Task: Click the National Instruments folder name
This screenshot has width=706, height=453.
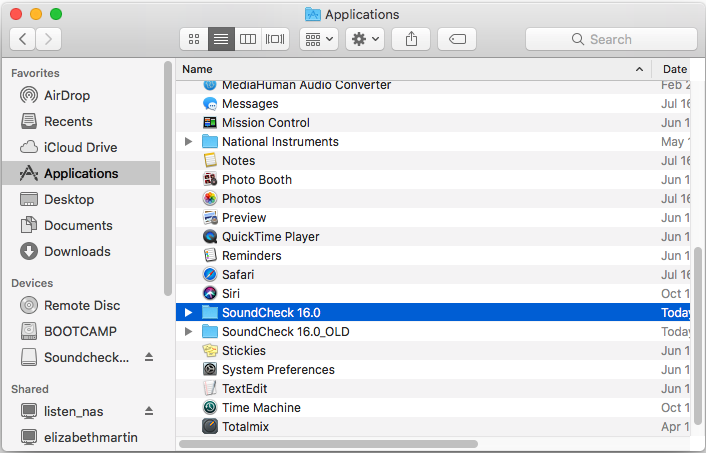Action: click(280, 142)
